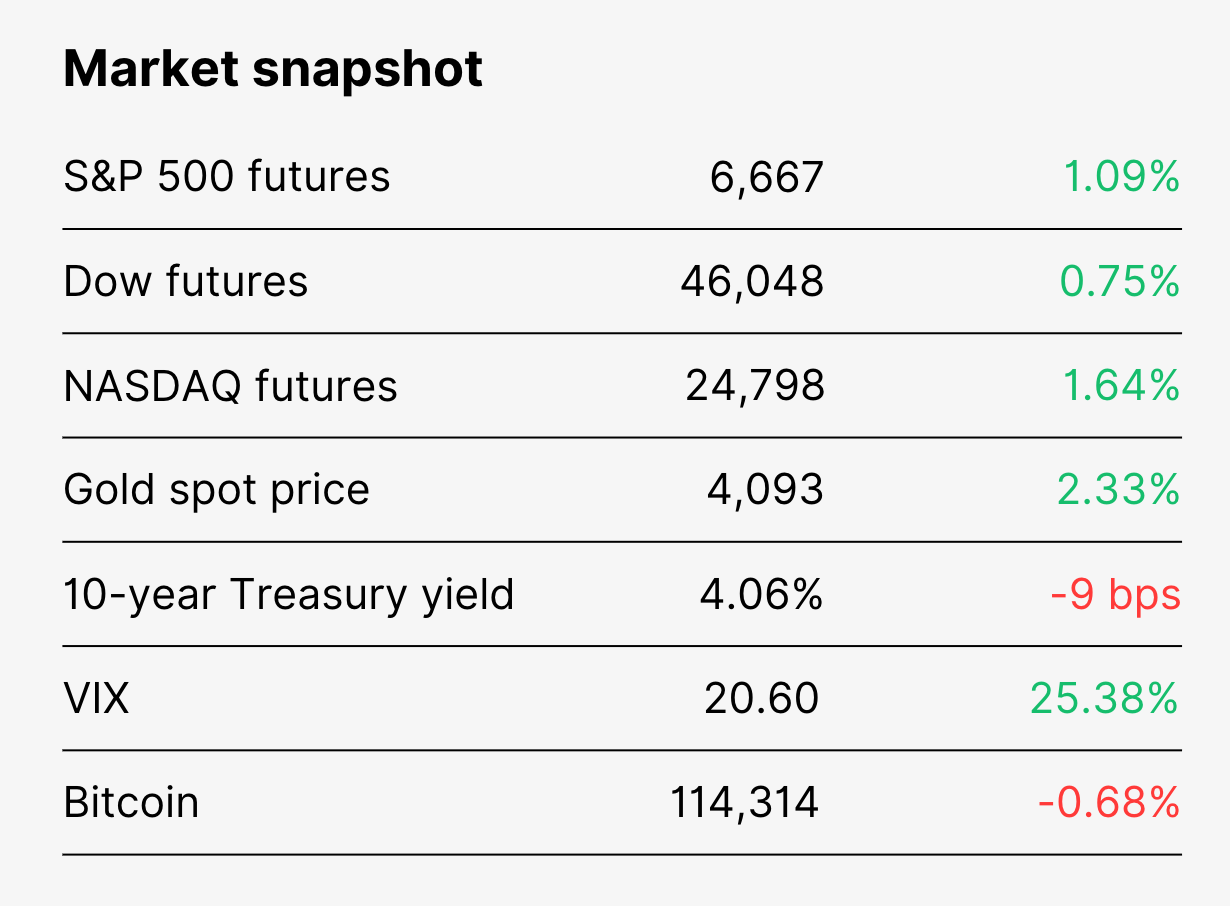Click the gold price 4,093
The width and height of the screenshot is (1230, 906).
[764, 490]
